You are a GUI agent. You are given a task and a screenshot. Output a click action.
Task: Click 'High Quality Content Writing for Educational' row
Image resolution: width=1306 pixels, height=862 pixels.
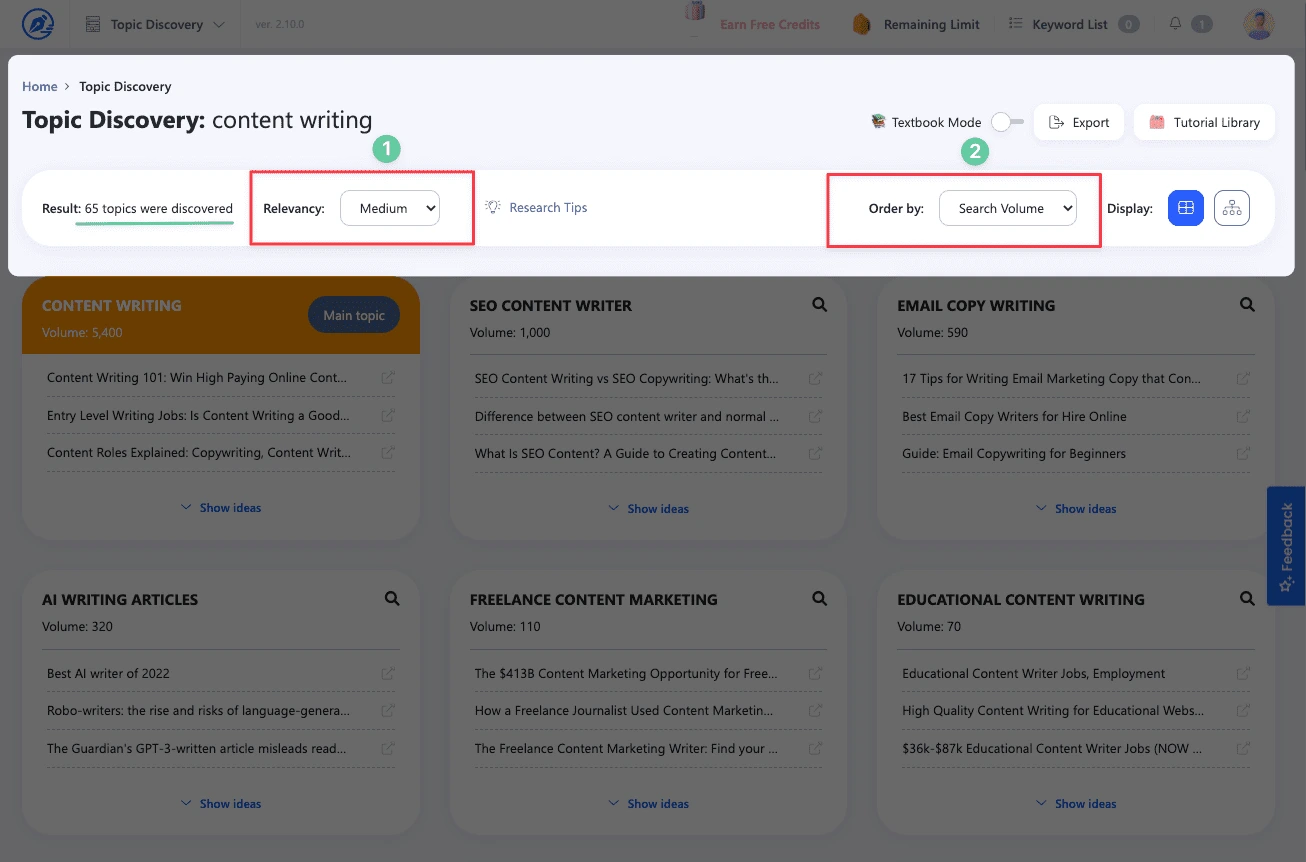(1076, 711)
